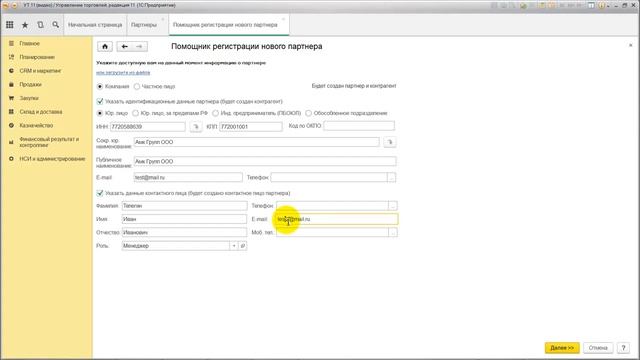Close the registration assistant form with x
Viewport: 640px width, 360px height.
[x=630, y=45]
